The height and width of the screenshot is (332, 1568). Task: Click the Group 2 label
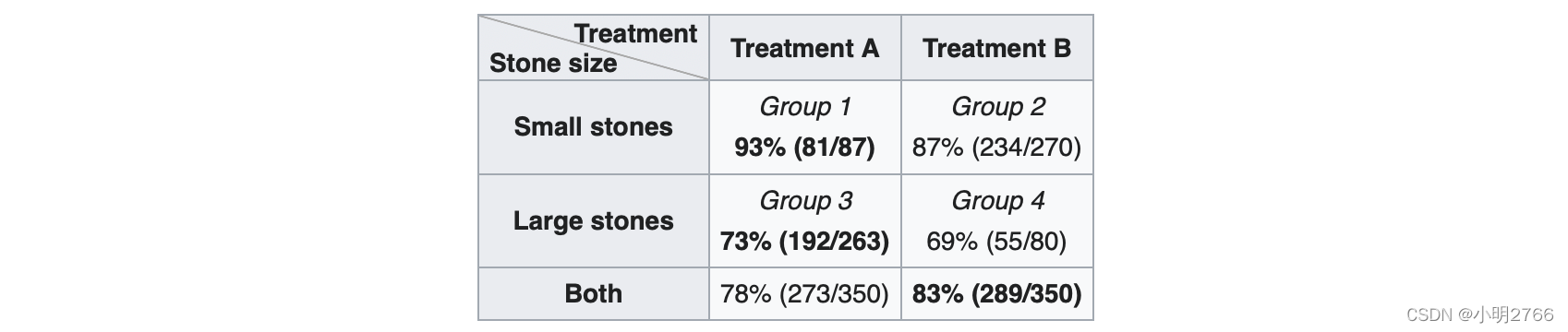click(997, 107)
